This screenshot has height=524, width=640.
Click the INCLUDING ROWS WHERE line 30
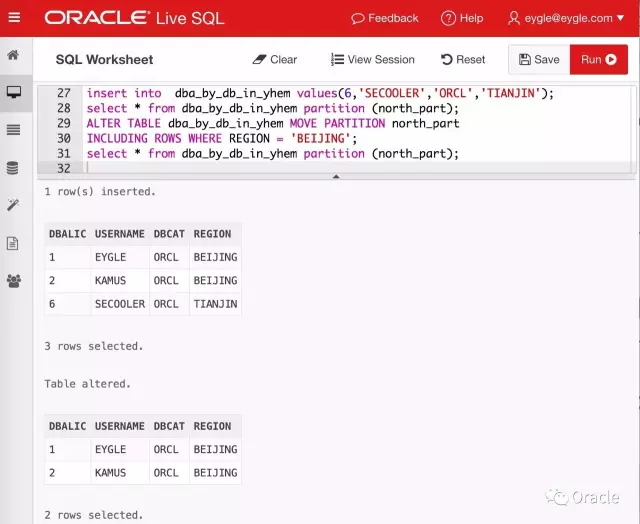[222, 138]
